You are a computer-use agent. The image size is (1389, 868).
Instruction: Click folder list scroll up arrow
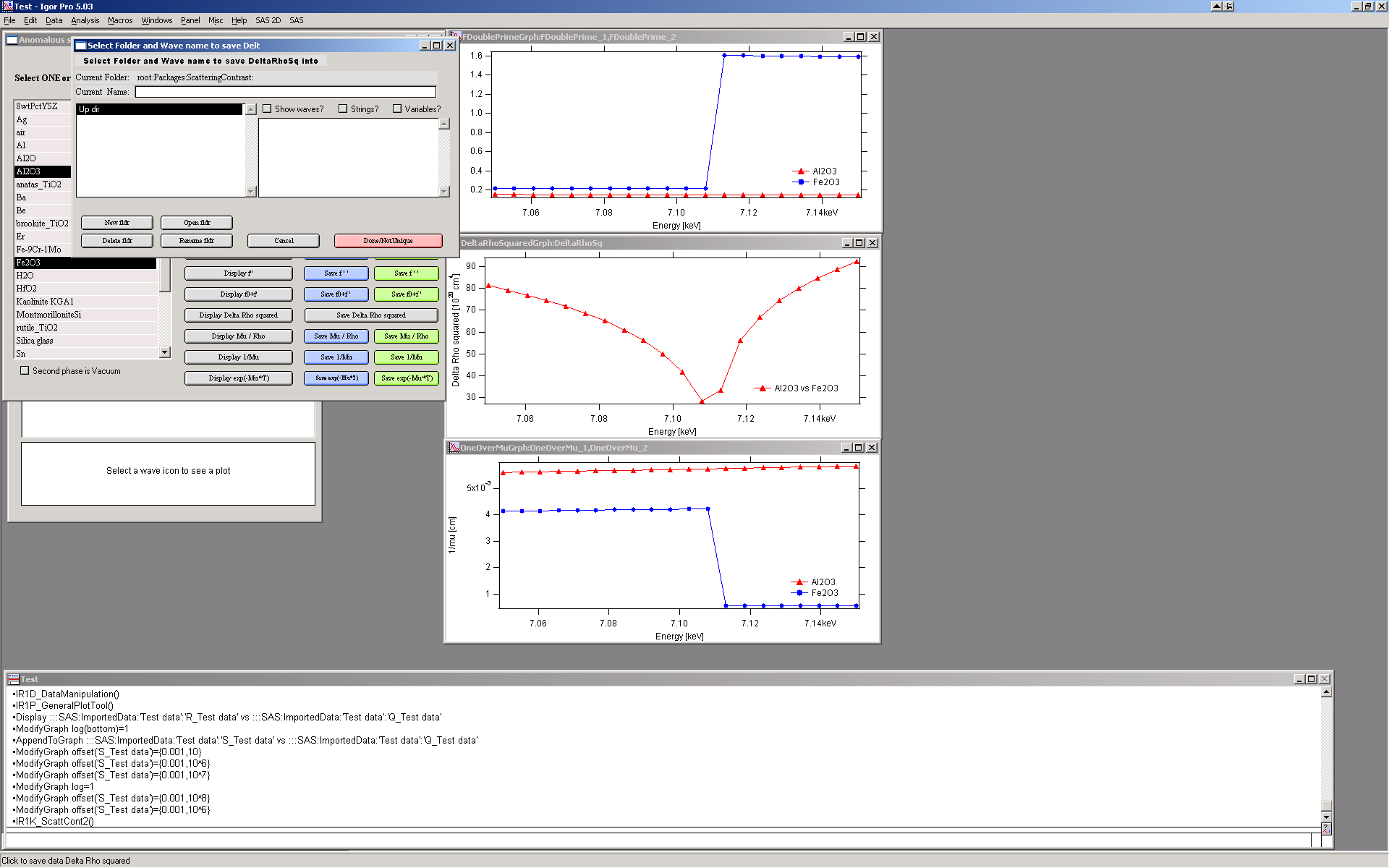251,109
